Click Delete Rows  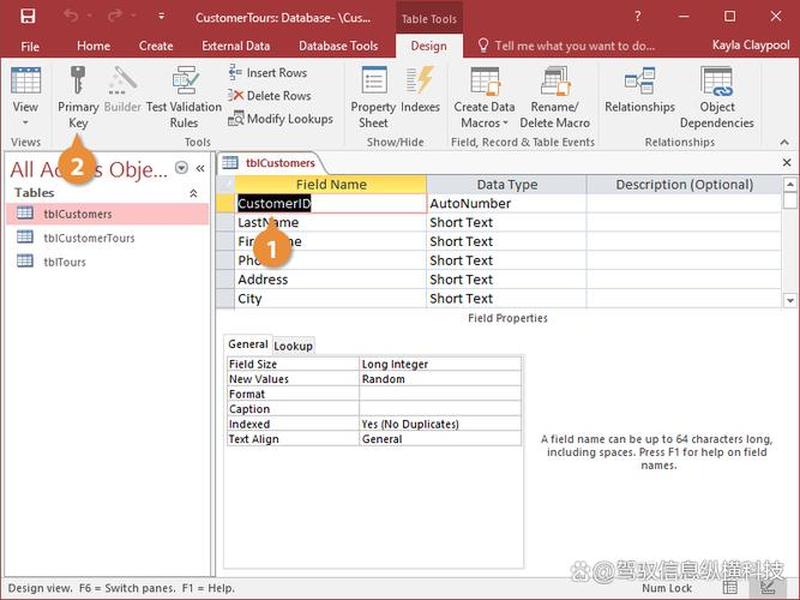(269, 95)
